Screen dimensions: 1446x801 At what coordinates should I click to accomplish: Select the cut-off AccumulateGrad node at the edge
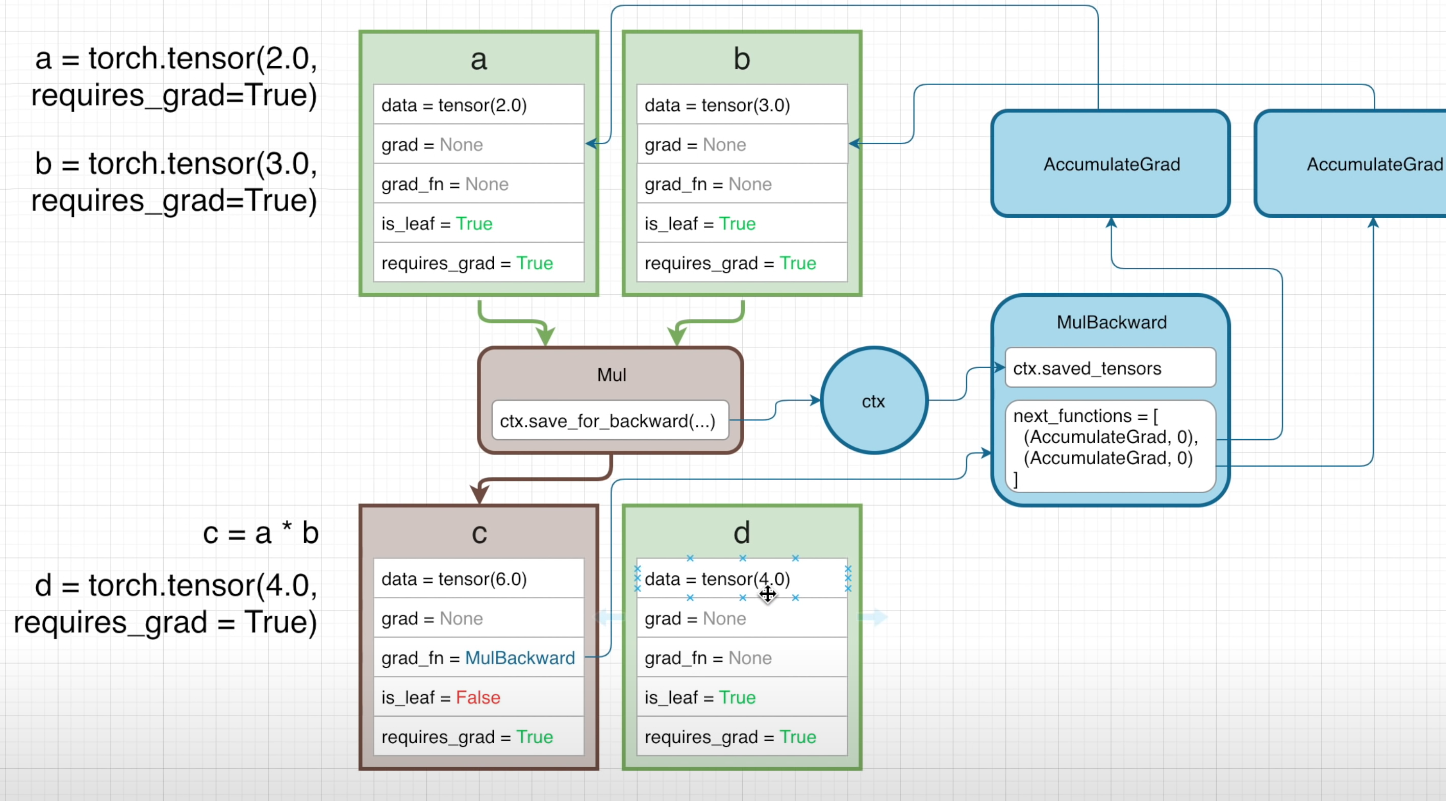1351,164
